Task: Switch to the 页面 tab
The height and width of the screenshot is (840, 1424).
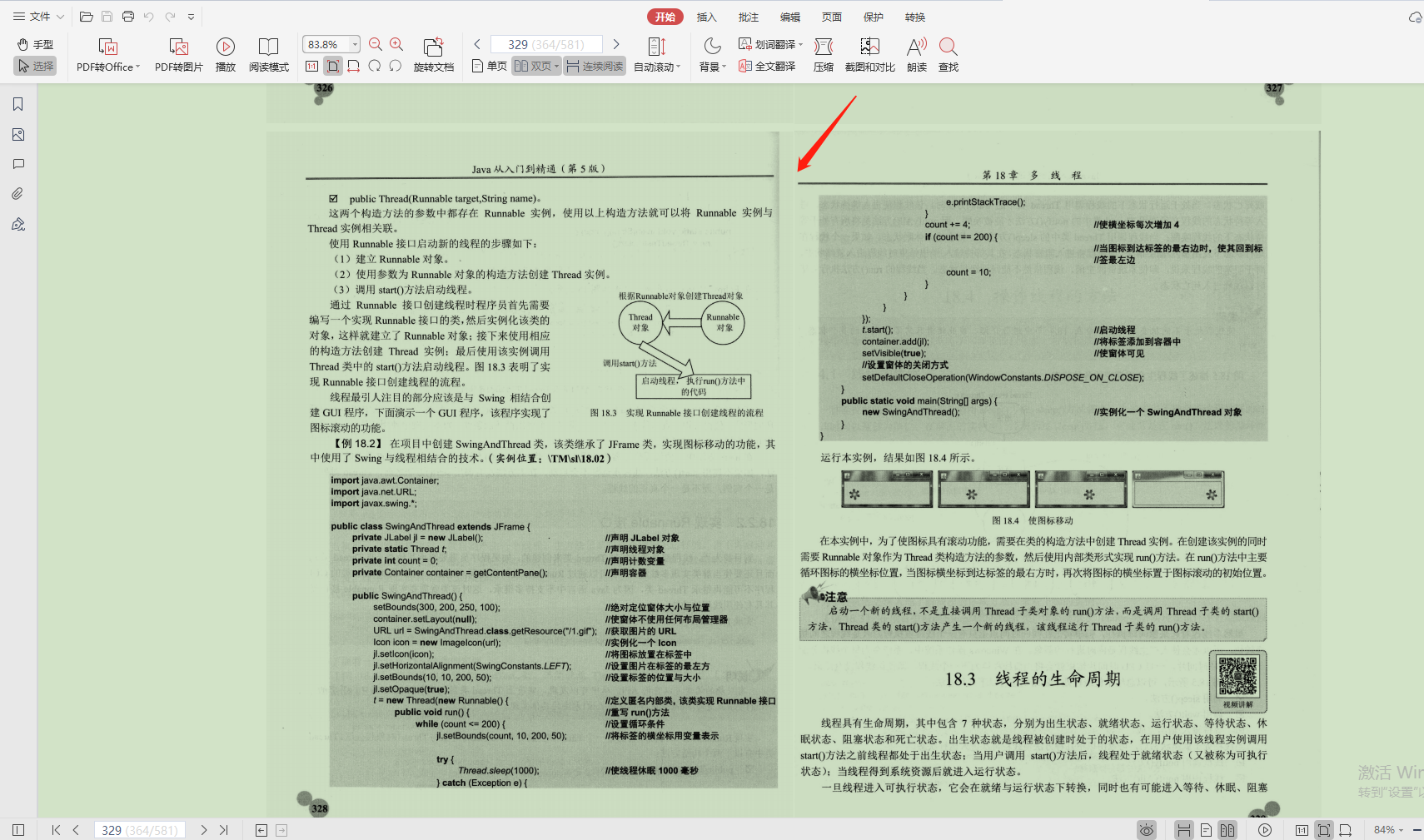Action: (831, 17)
